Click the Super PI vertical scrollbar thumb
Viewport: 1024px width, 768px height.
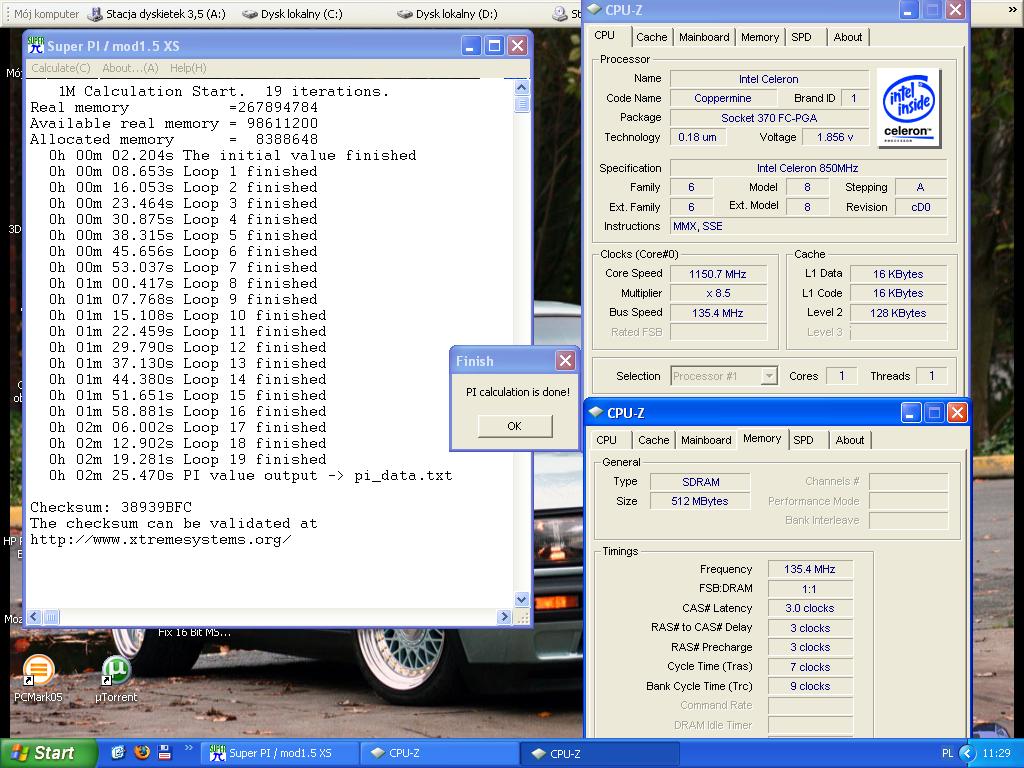coord(521,104)
